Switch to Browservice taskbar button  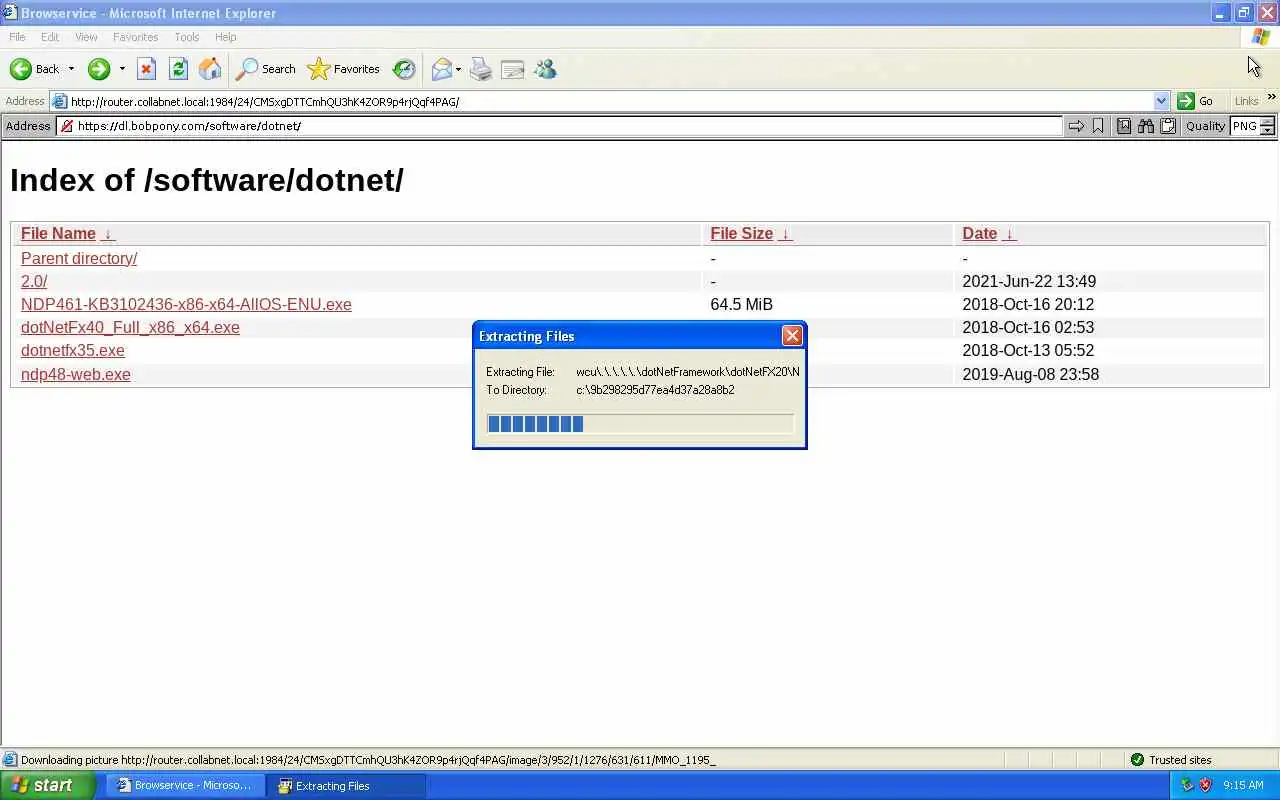pyautogui.click(x=185, y=786)
